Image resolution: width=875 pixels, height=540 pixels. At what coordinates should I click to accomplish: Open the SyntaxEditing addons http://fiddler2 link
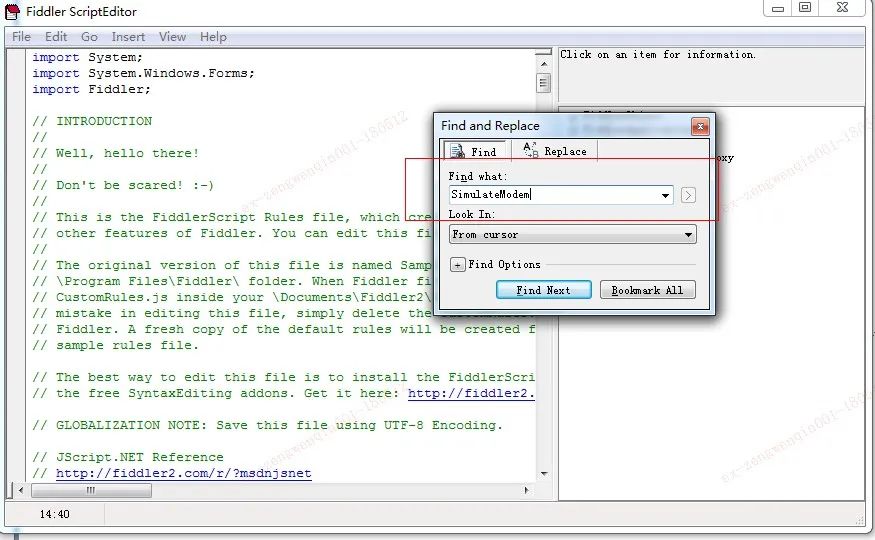[x=472, y=393]
